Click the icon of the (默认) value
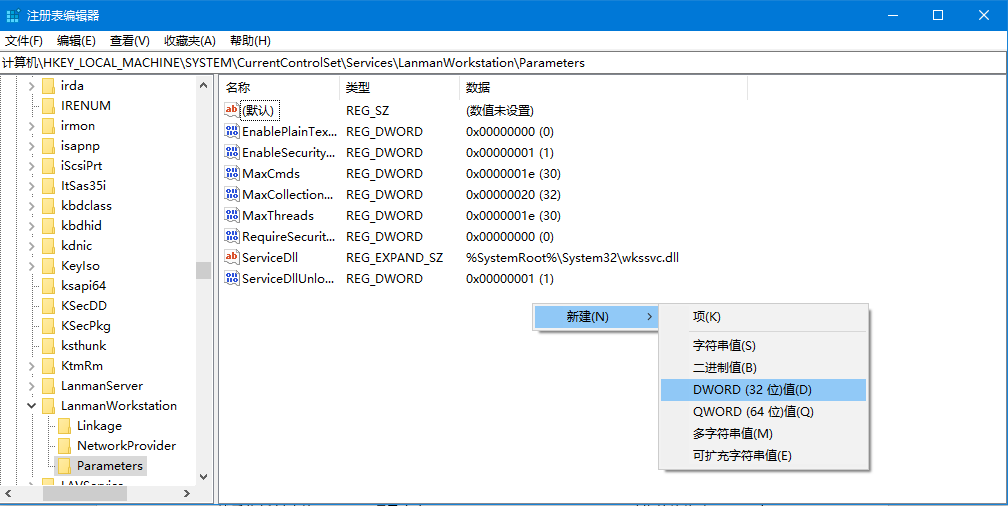This screenshot has width=1008, height=506. pos(232,111)
